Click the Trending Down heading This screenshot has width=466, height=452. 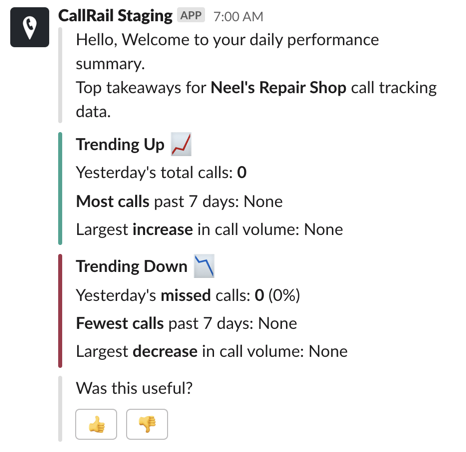pyautogui.click(x=132, y=266)
